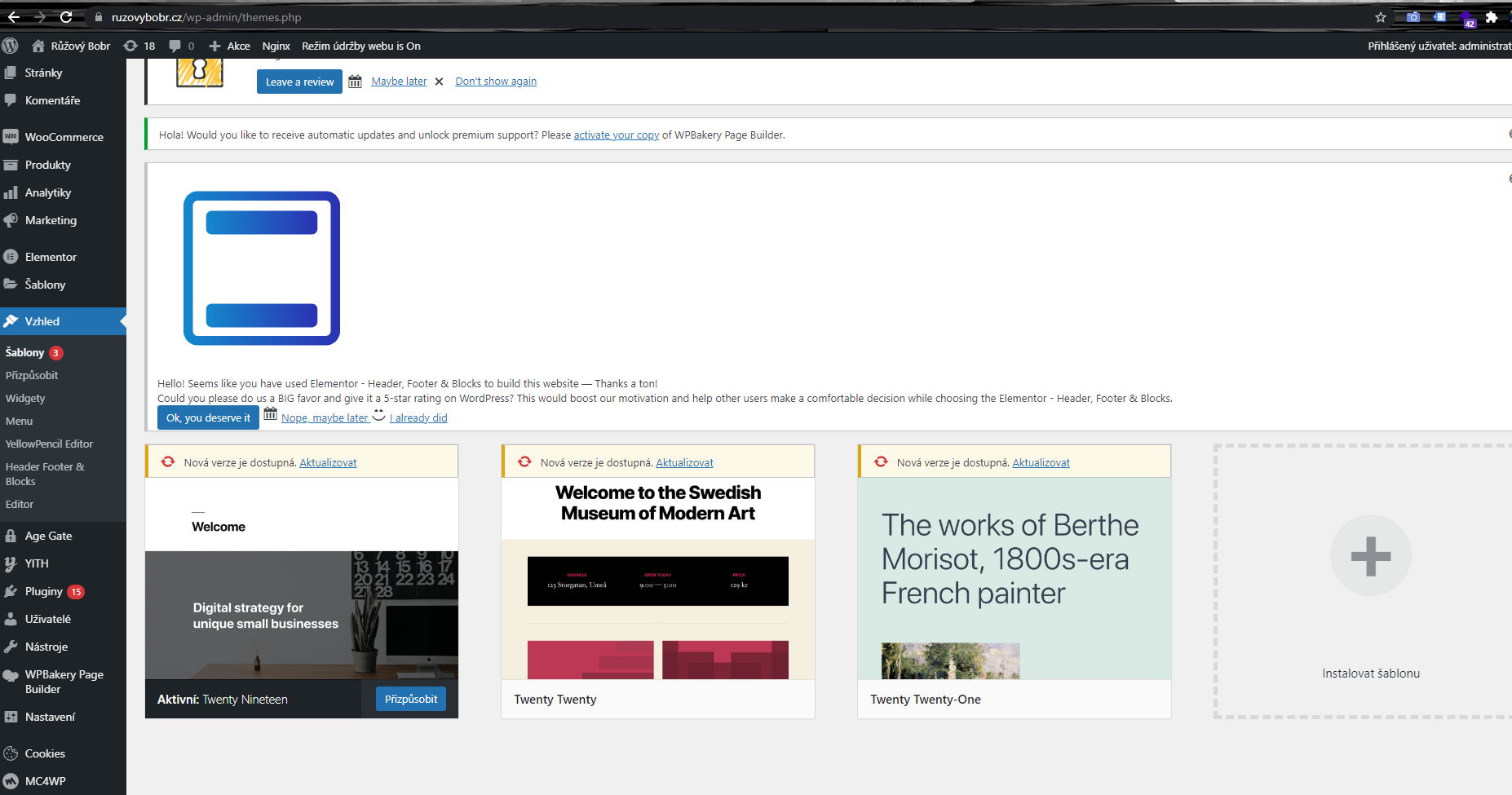Click Přizpůsobit button on active theme
Screen dimensions: 1512x795
(411, 699)
